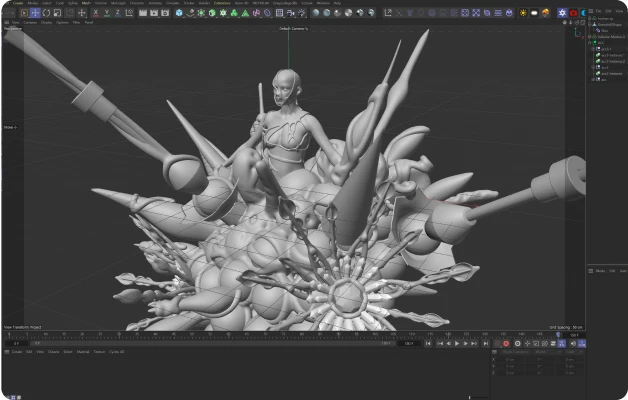Viewport: 628px width, 400px height.
Task: Click the highlighted blue star settings icon
Action: click(x=562, y=13)
